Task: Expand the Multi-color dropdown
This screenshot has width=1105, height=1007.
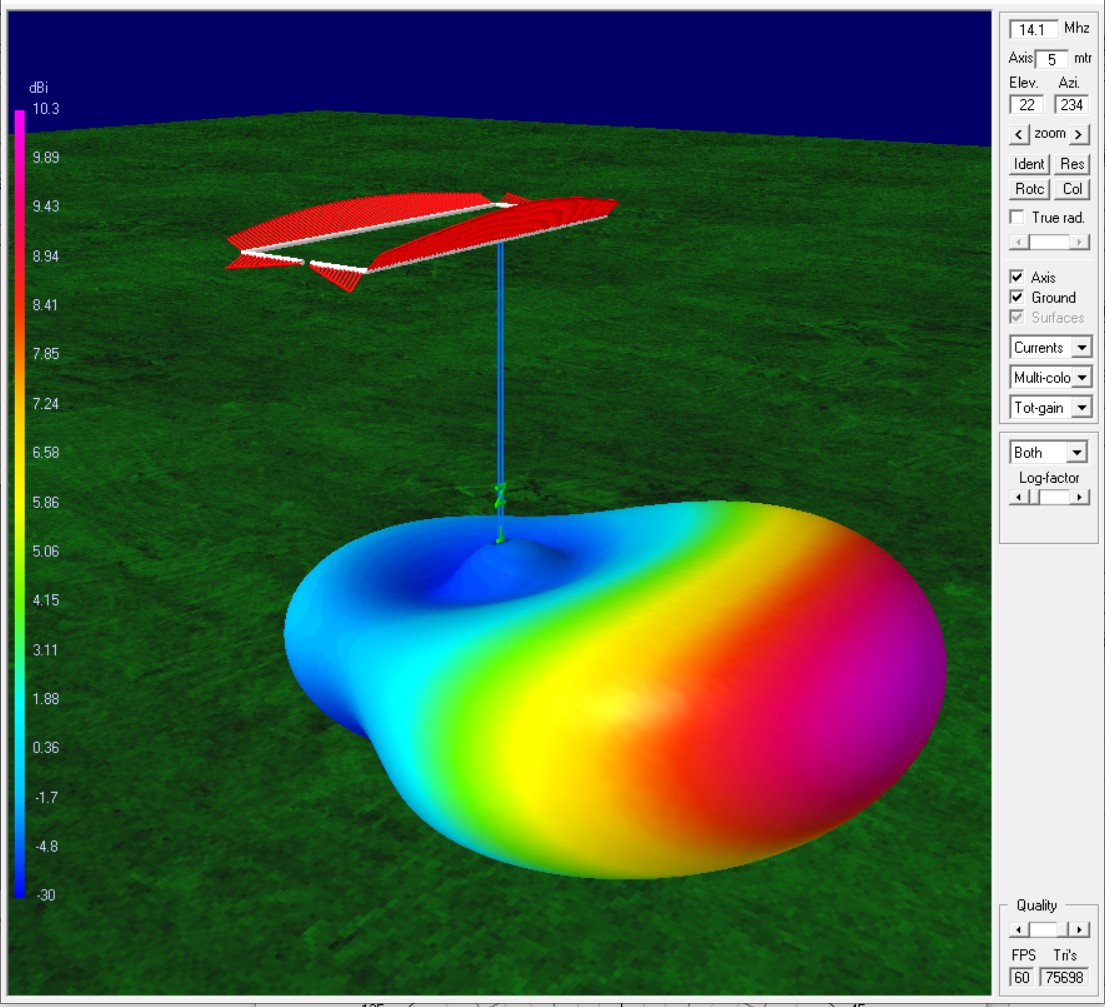Action: point(1081,378)
